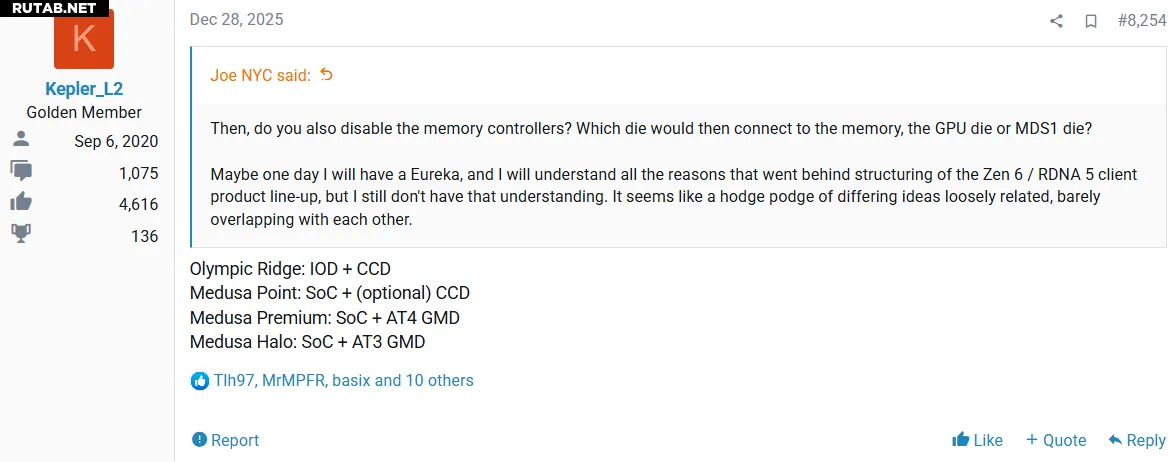Click the 'Joe NYC said:' quote header
Viewport: 1176px width, 462px height.
260,75
